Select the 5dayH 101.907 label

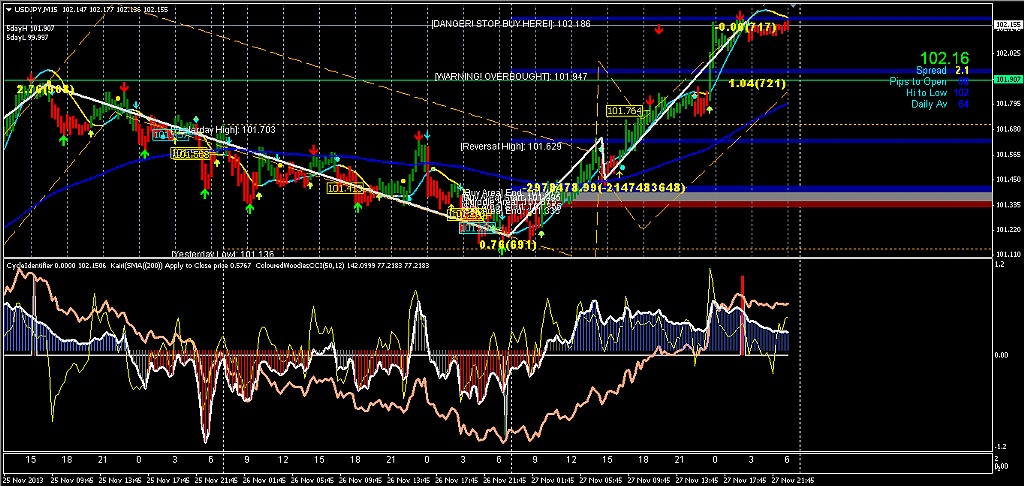[29, 28]
